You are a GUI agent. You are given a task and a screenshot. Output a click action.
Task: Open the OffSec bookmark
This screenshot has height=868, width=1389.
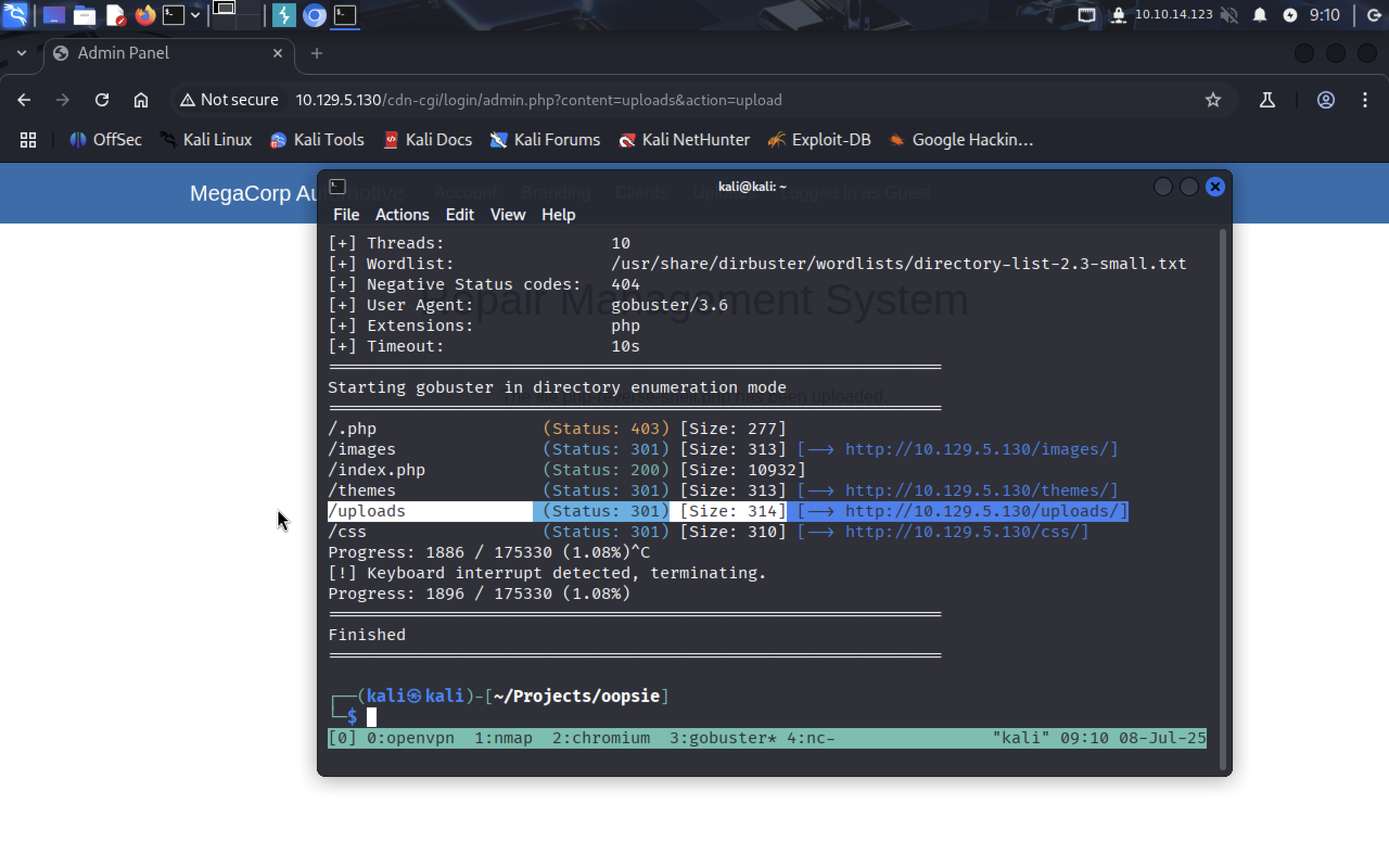(x=106, y=139)
